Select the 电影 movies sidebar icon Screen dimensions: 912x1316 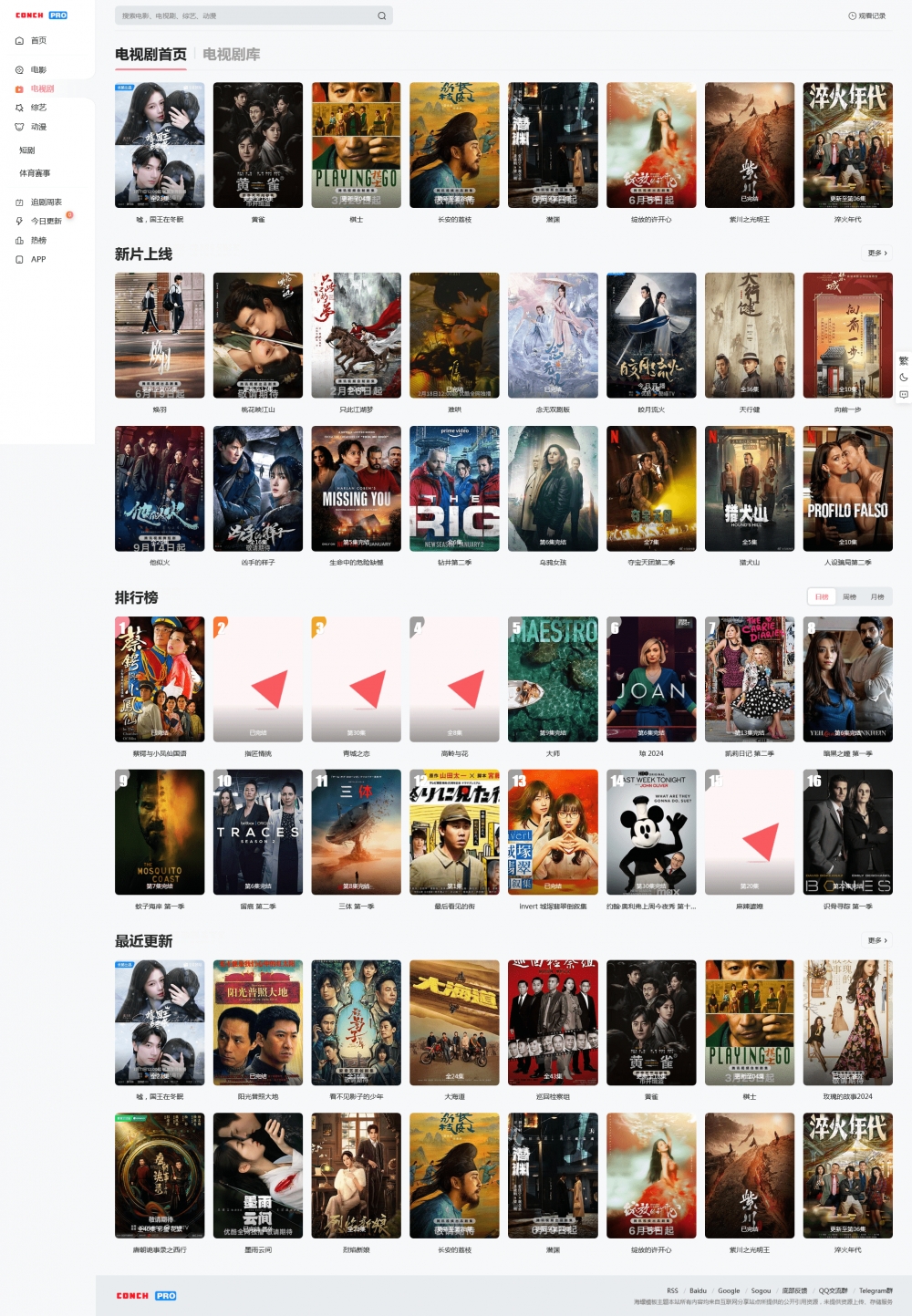[x=19, y=70]
